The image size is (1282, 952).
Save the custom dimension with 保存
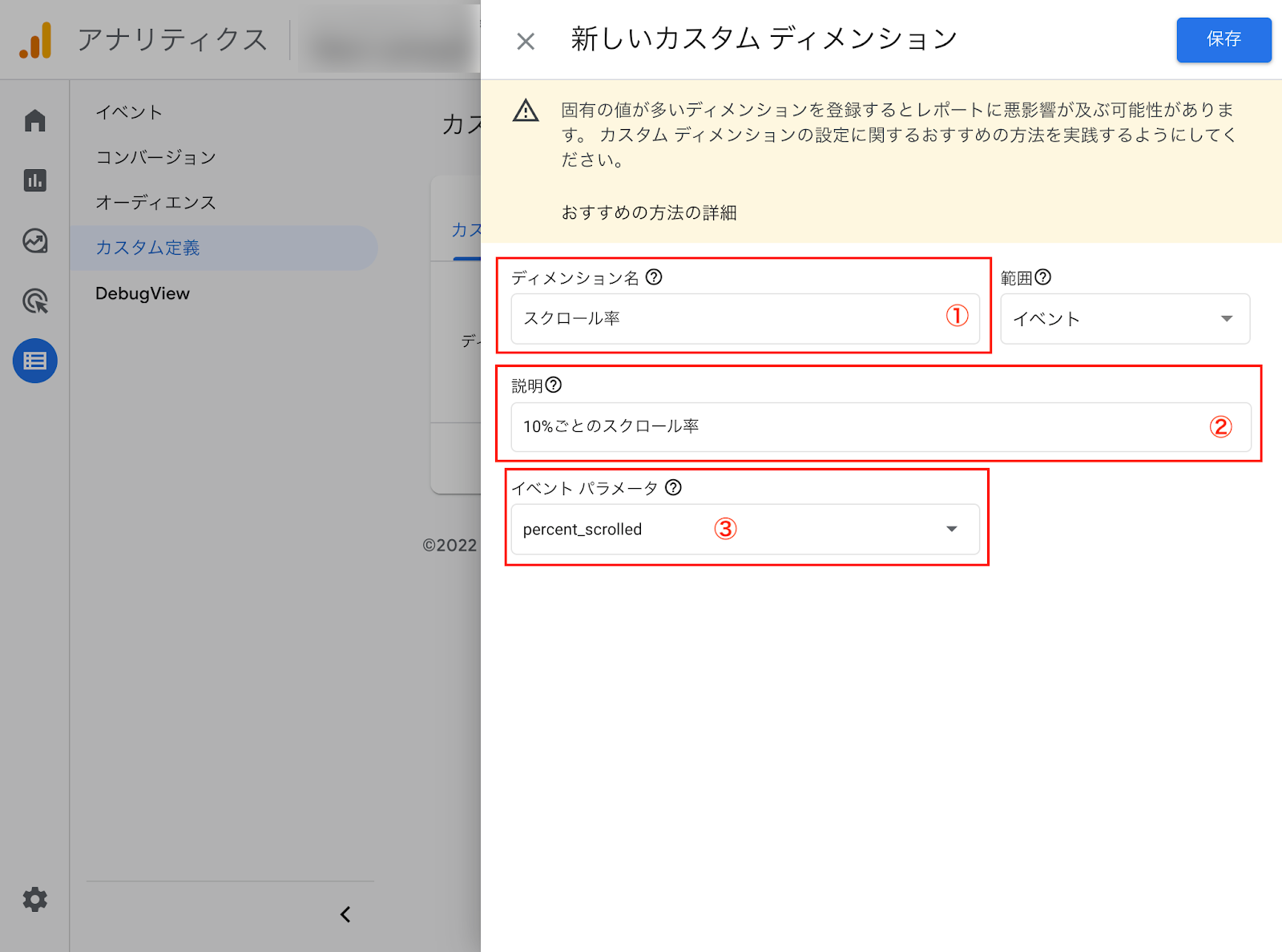point(1224,39)
